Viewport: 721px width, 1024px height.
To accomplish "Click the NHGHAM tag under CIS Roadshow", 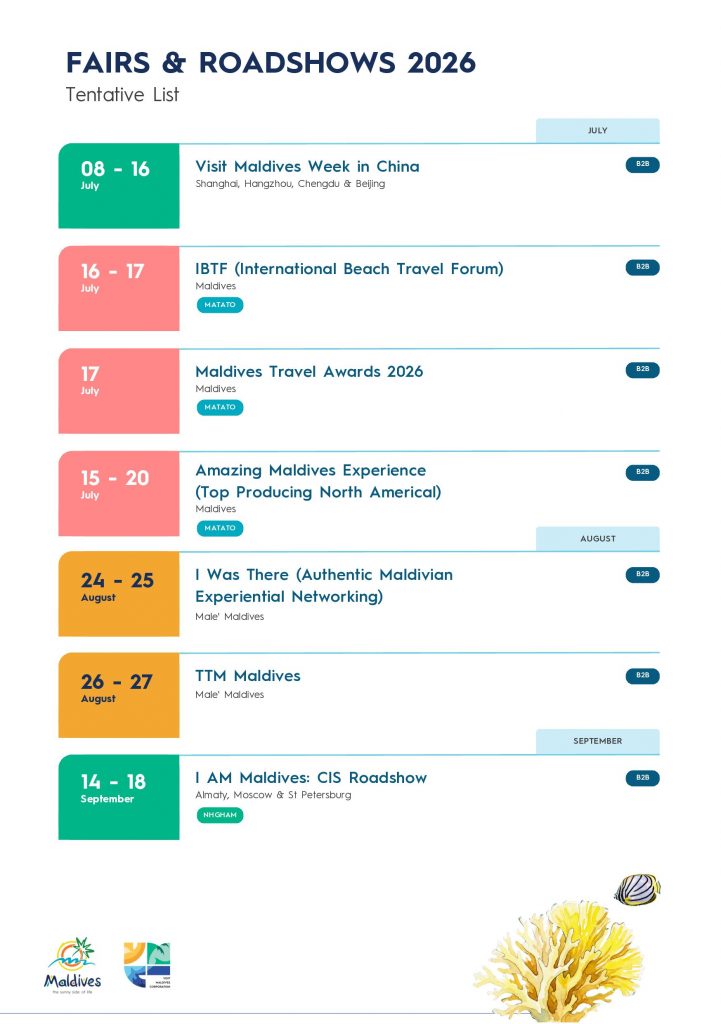I will 219,815.
